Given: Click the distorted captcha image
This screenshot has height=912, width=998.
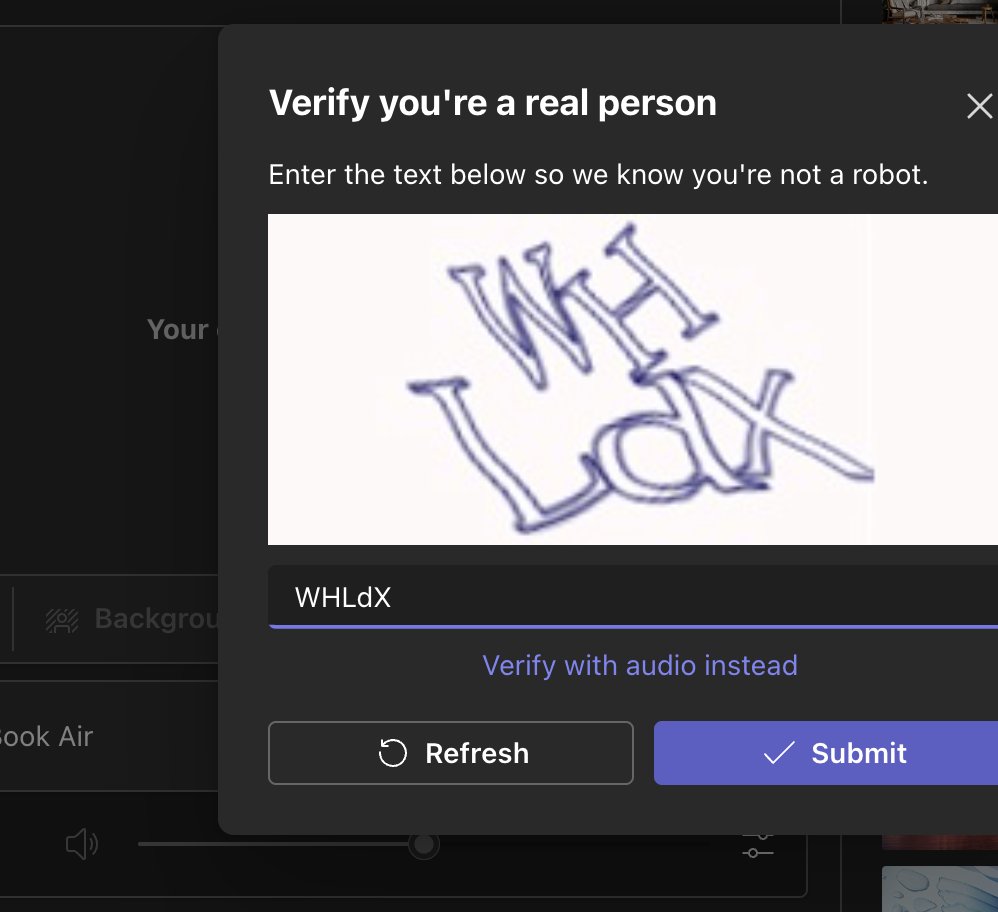Looking at the screenshot, I should point(633,379).
